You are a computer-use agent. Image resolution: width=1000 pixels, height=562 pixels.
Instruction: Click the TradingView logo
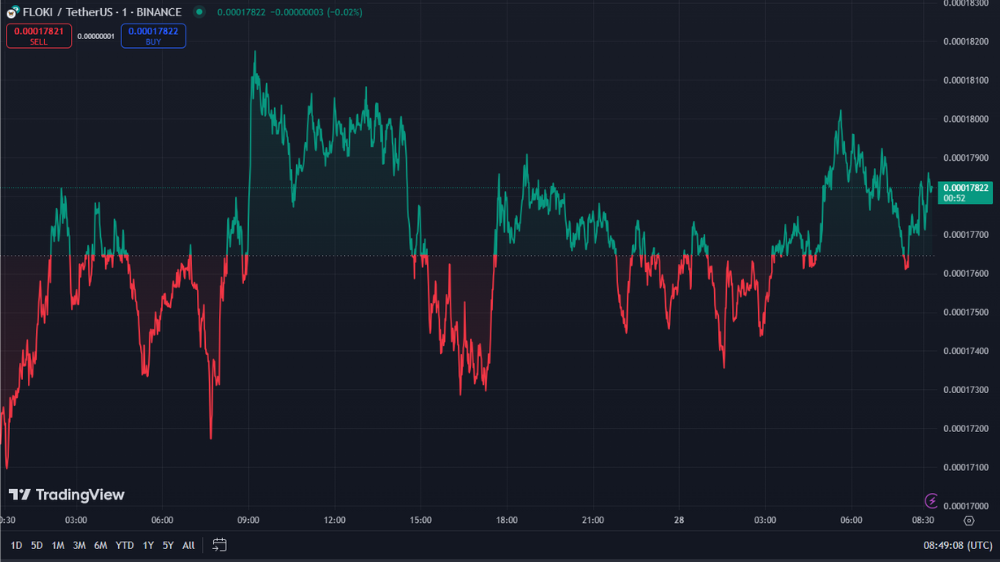tap(66, 494)
